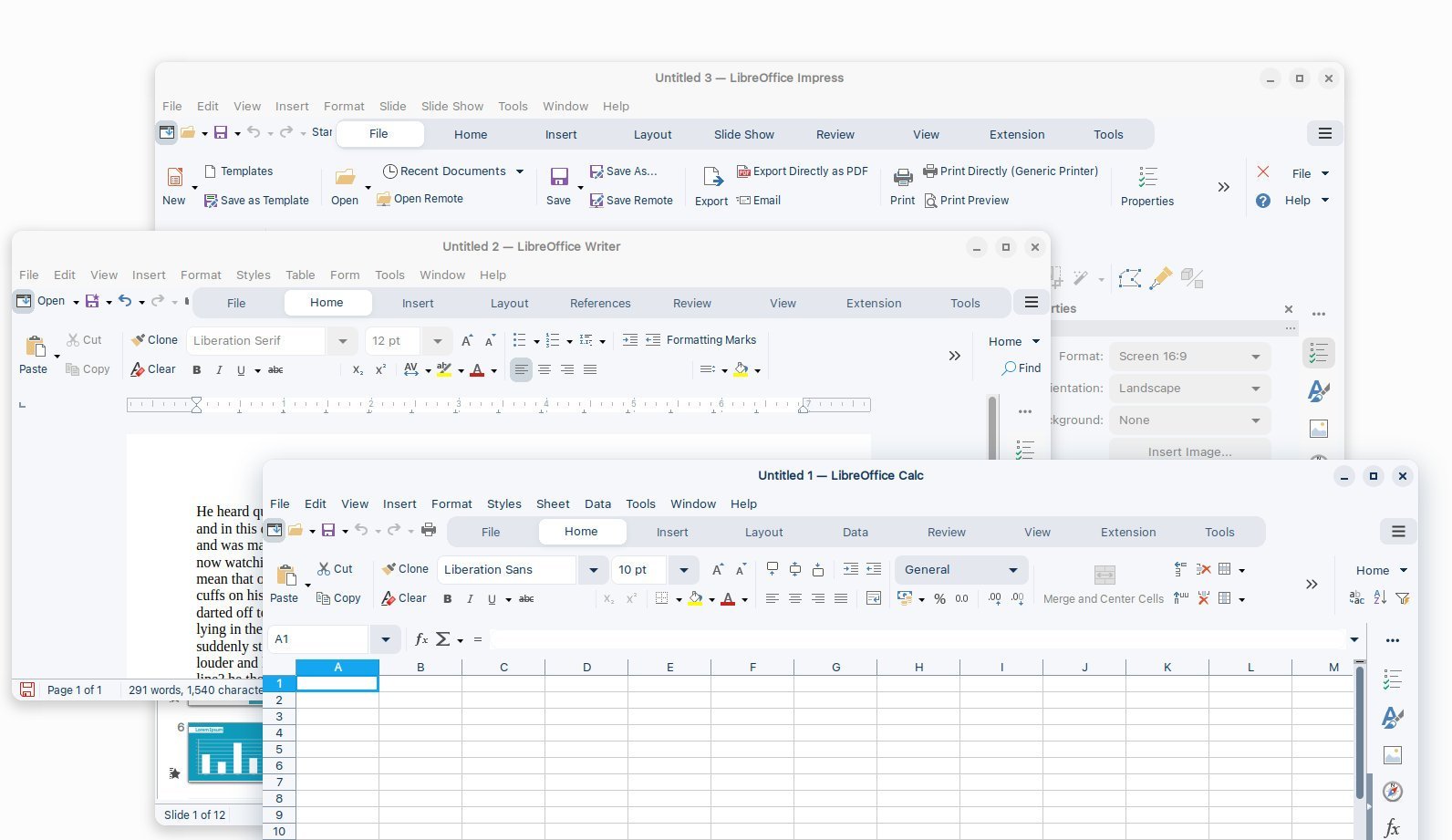Click highlighting color swatch in Writer toolbar
The height and width of the screenshot is (840, 1452).
[x=444, y=369]
